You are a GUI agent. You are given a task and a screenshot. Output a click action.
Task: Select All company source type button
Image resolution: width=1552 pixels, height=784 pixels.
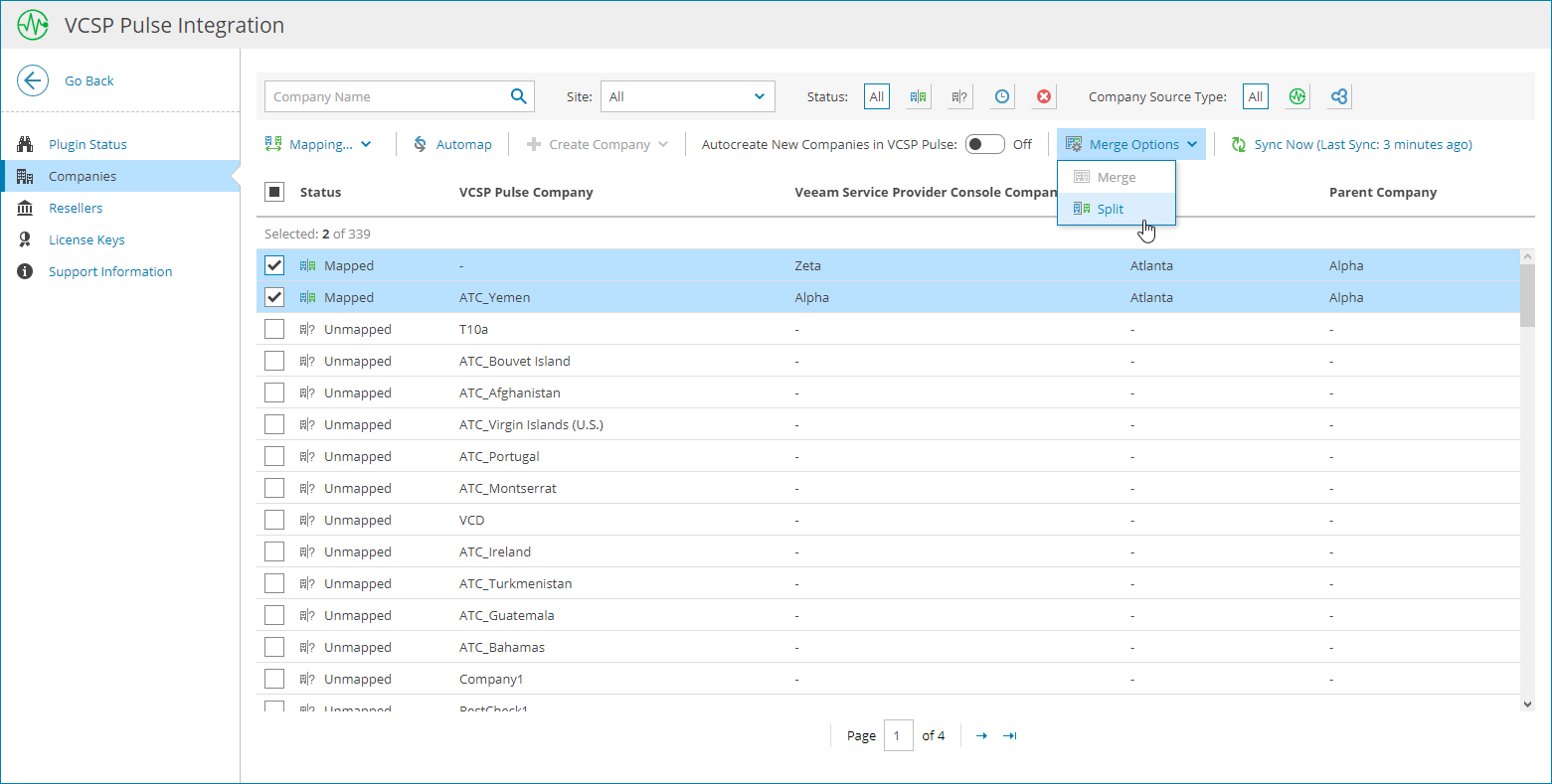[1256, 96]
